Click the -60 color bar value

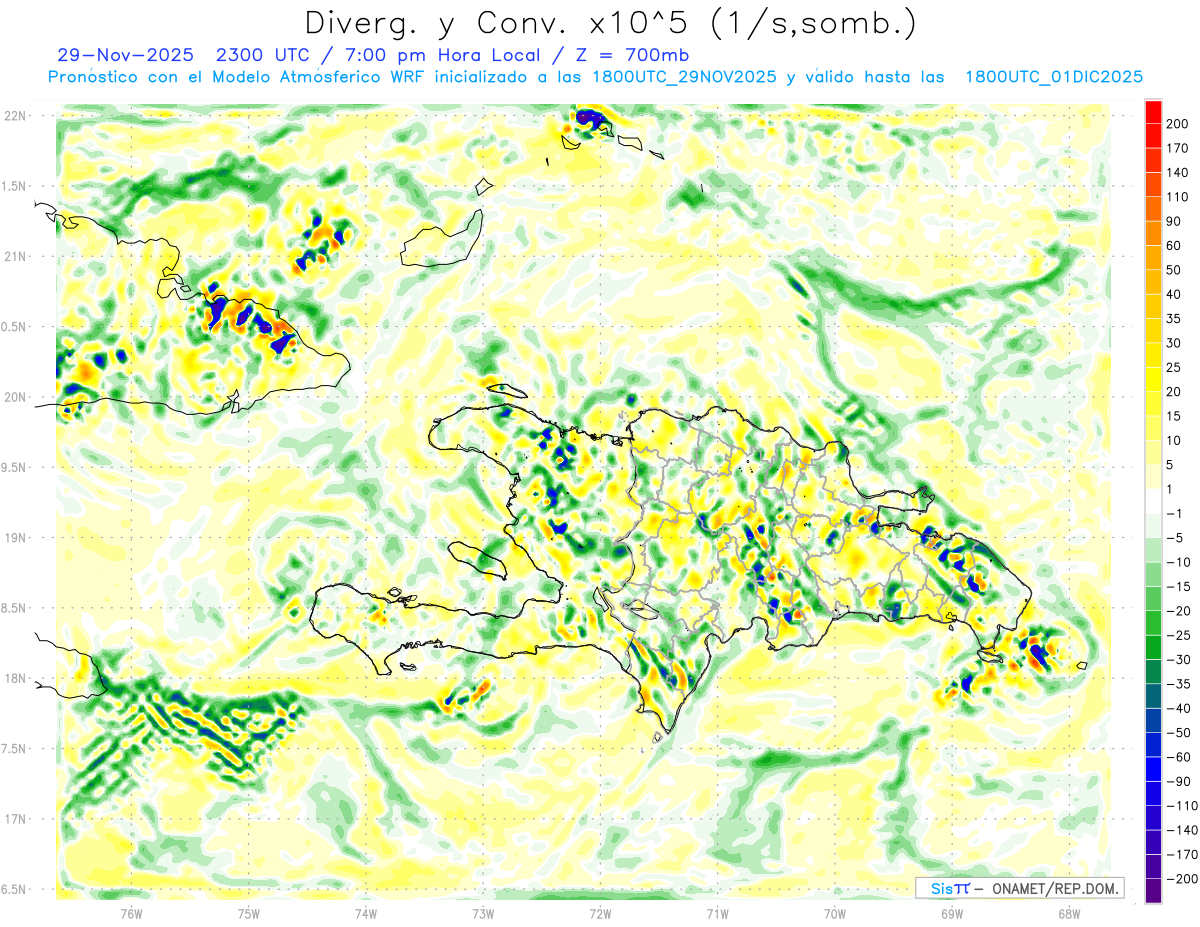pyautogui.click(x=1180, y=756)
